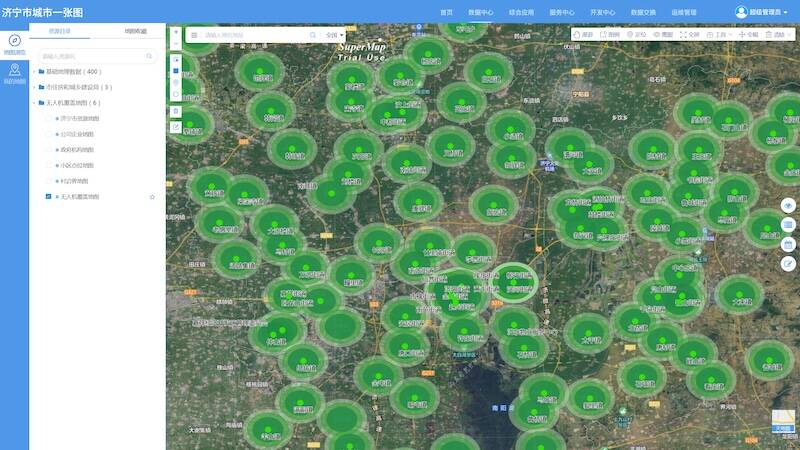Expand the 市住房和城乡建设局 (3) folder arrow
The width and height of the screenshot is (800, 450).
click(x=34, y=87)
